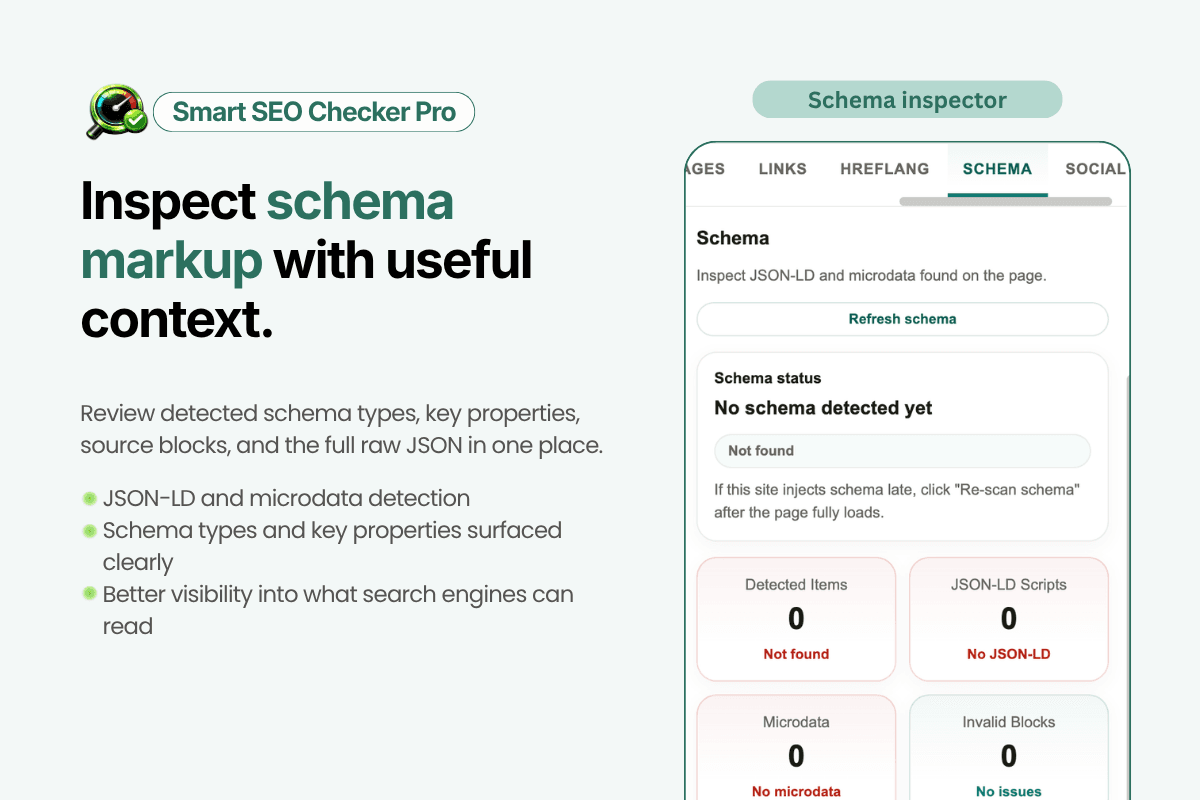Click the "Not found" status field

902,450
